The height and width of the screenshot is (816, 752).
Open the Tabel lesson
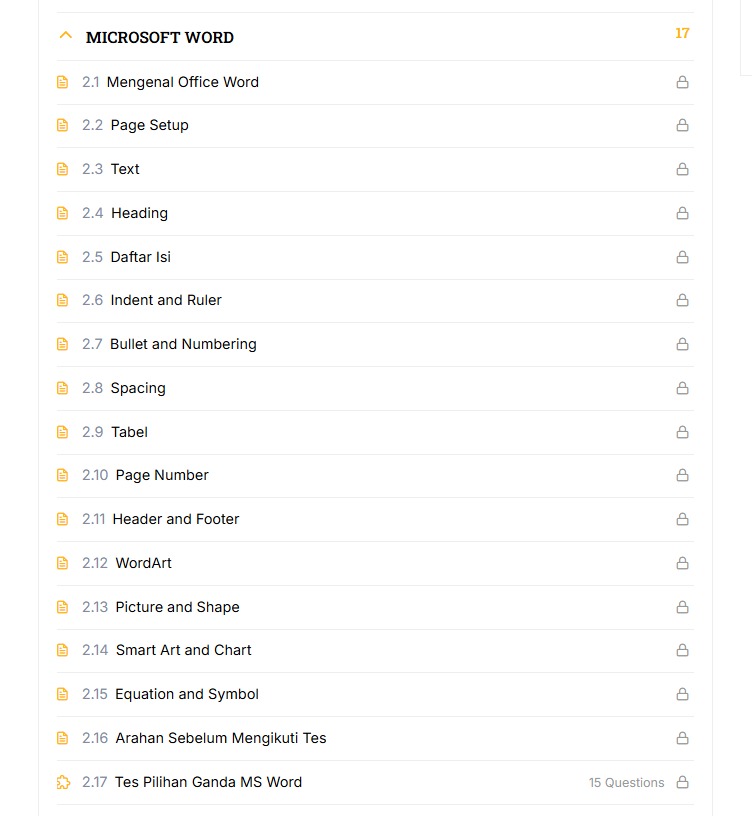pos(129,432)
